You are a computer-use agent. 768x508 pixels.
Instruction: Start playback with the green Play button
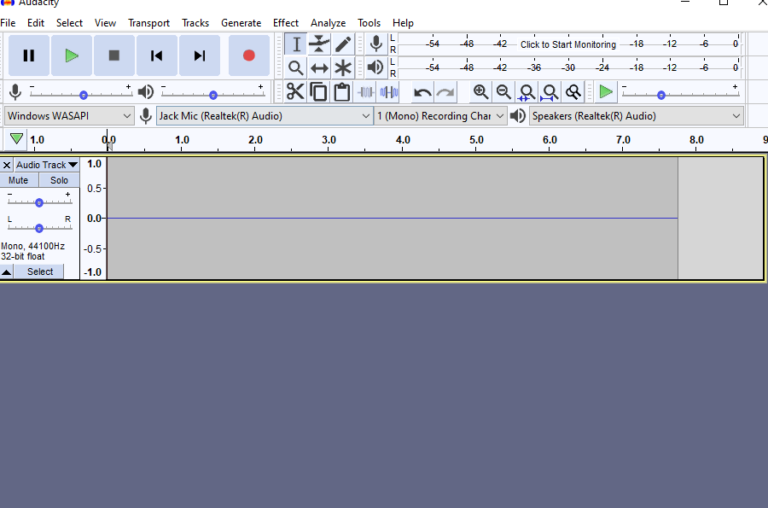pos(72,55)
